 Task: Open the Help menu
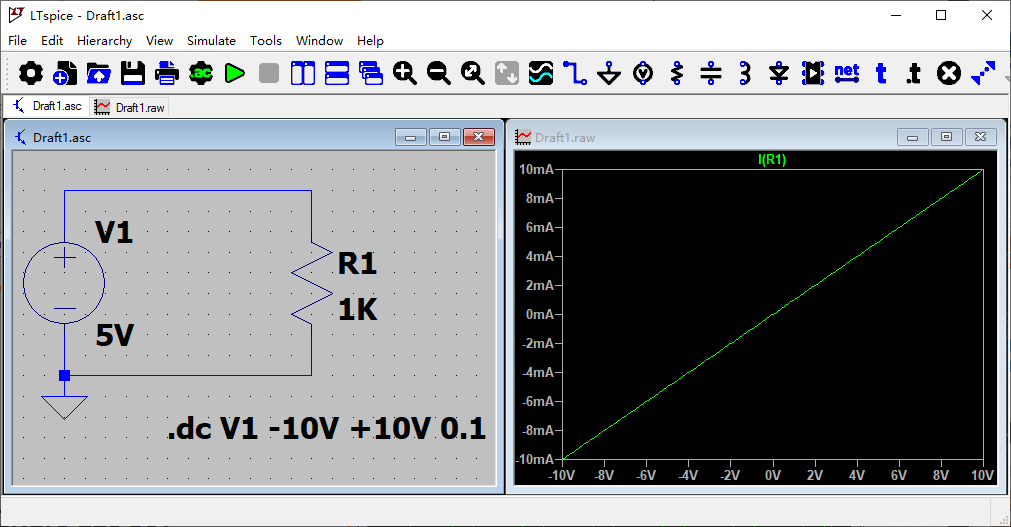click(370, 41)
